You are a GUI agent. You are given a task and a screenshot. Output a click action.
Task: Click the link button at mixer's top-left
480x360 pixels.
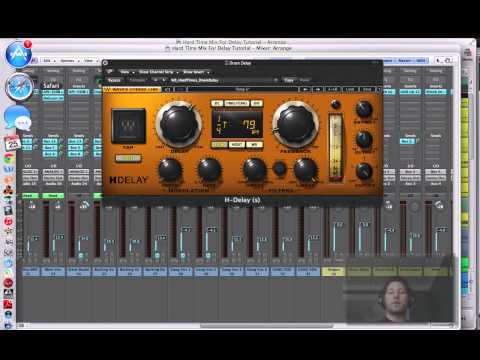point(34,60)
